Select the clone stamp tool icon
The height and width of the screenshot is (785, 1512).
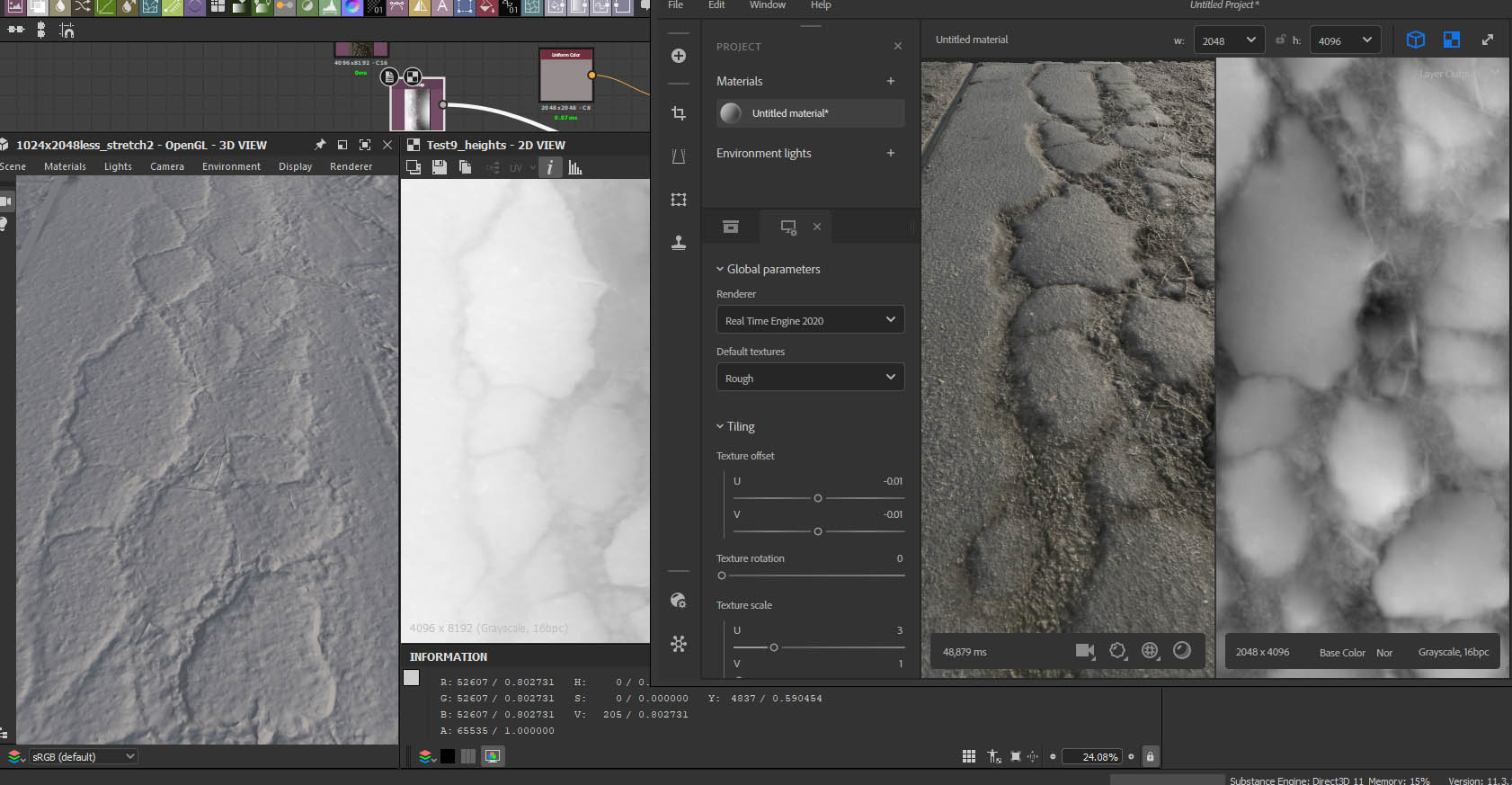(x=679, y=243)
